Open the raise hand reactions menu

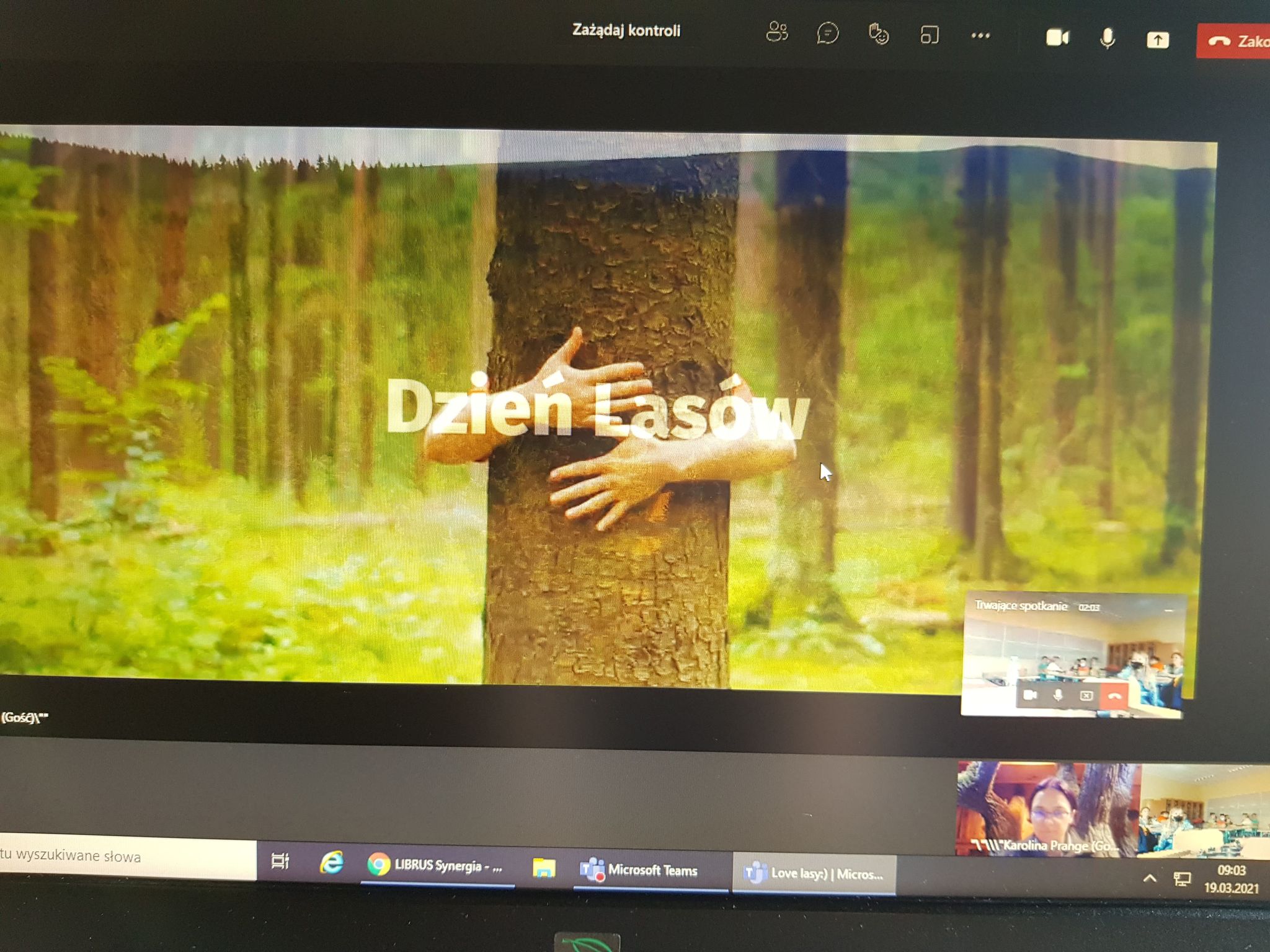coord(878,35)
